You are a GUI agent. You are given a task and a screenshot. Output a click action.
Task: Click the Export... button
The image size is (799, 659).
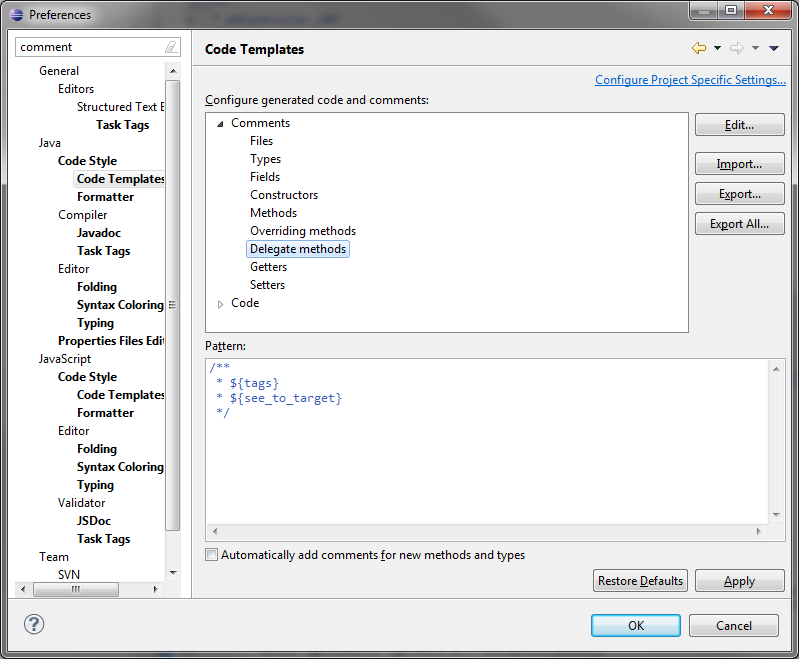[739, 194]
